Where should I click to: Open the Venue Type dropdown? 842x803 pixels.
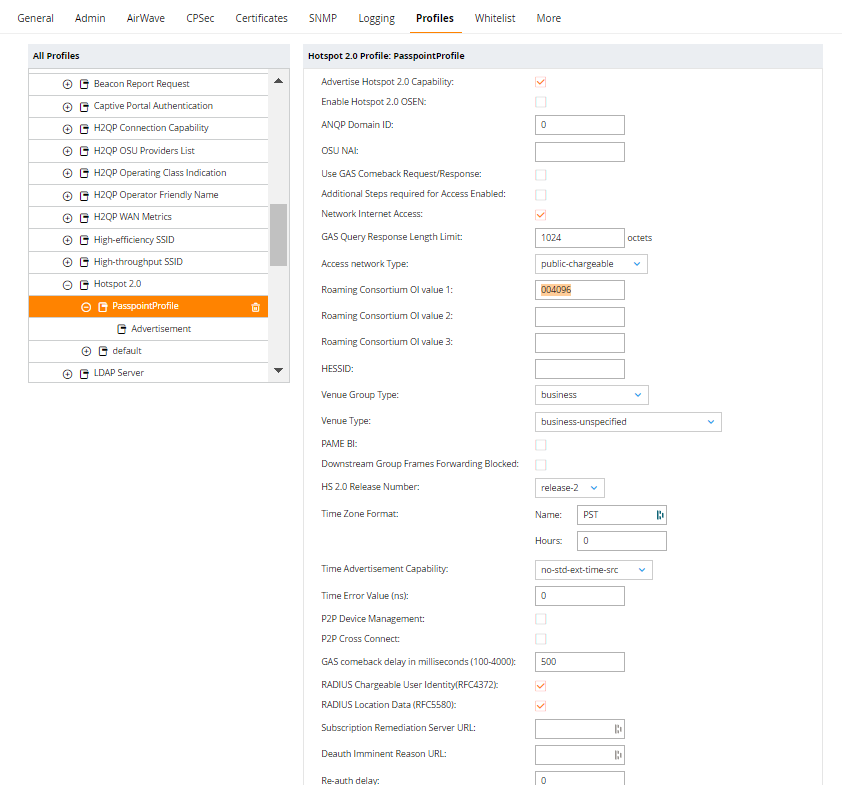click(628, 422)
